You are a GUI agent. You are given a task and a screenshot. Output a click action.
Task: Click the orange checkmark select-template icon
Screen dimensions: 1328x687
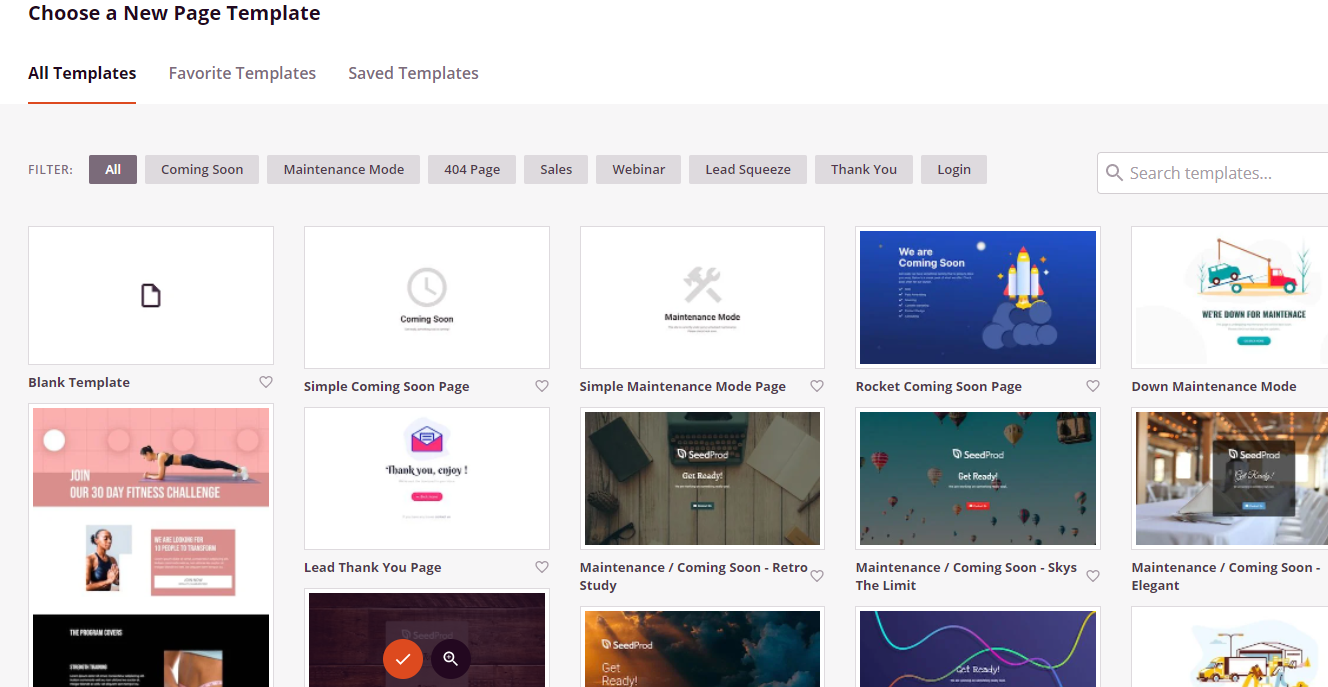point(403,658)
